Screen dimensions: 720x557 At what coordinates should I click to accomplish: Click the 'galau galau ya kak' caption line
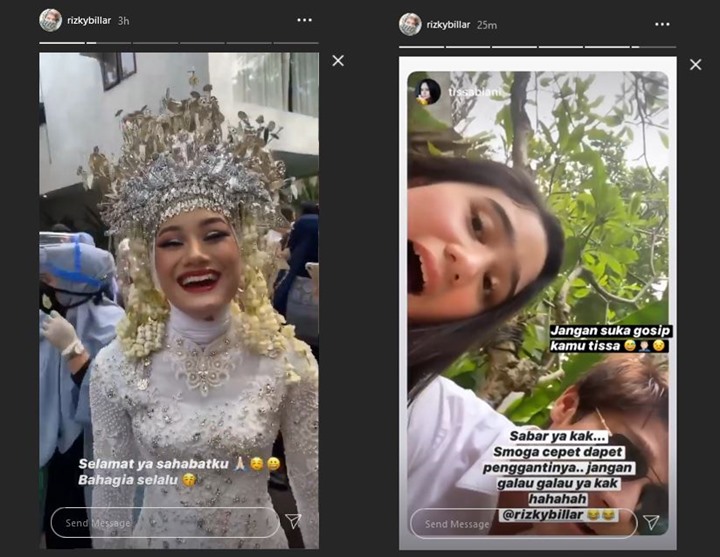click(x=558, y=483)
